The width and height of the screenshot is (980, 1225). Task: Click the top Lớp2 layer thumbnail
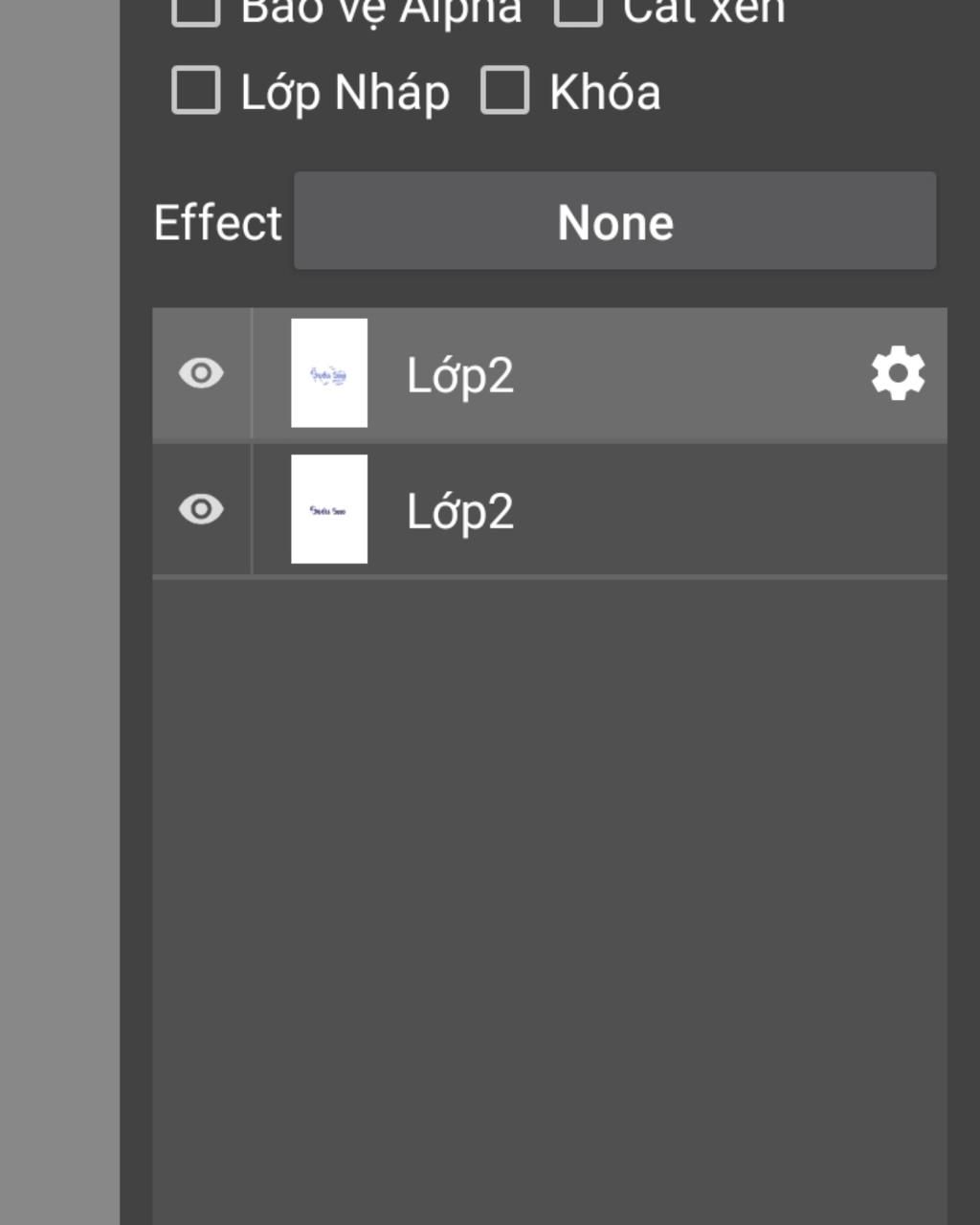(329, 373)
